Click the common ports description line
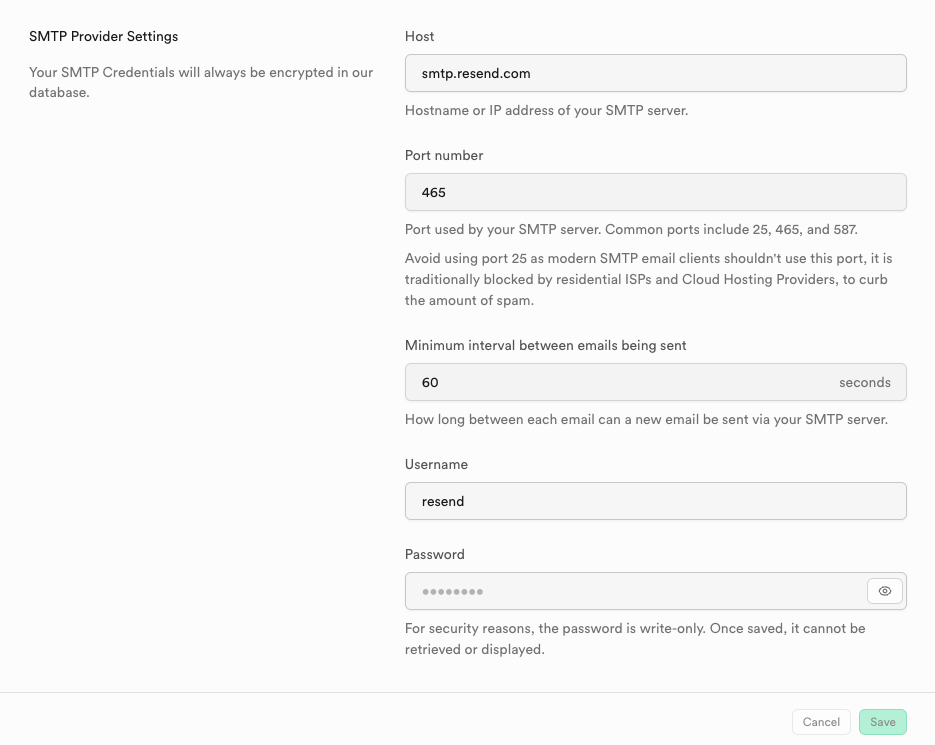The width and height of the screenshot is (935, 745). pyautogui.click(x=633, y=229)
